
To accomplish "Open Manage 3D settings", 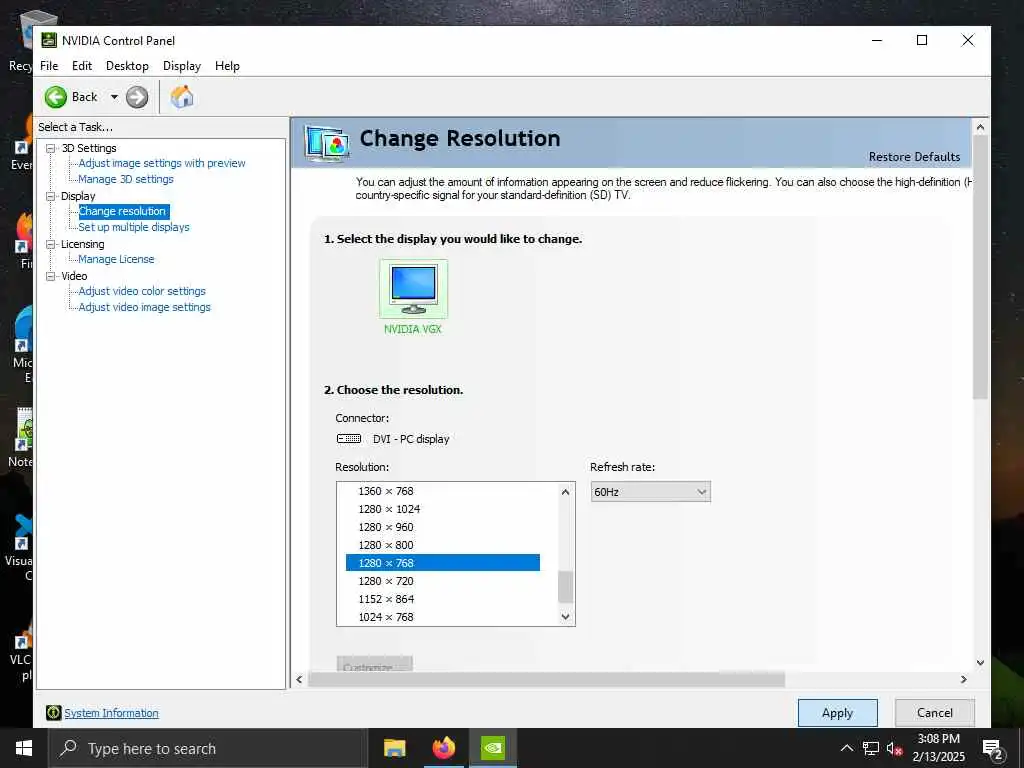I will [x=126, y=179].
